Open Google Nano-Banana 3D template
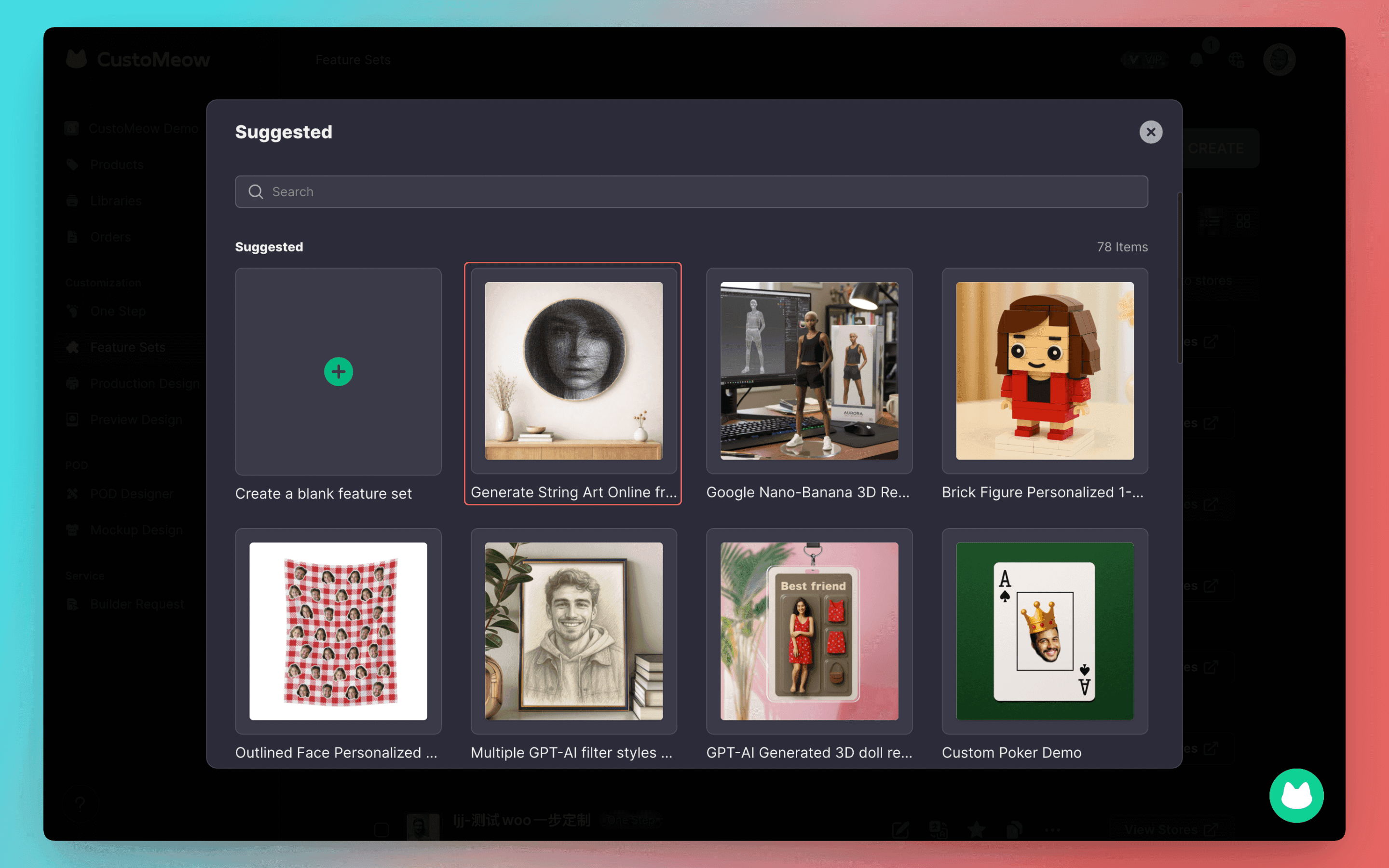Screen dimensions: 1389x868 [x=809, y=371]
